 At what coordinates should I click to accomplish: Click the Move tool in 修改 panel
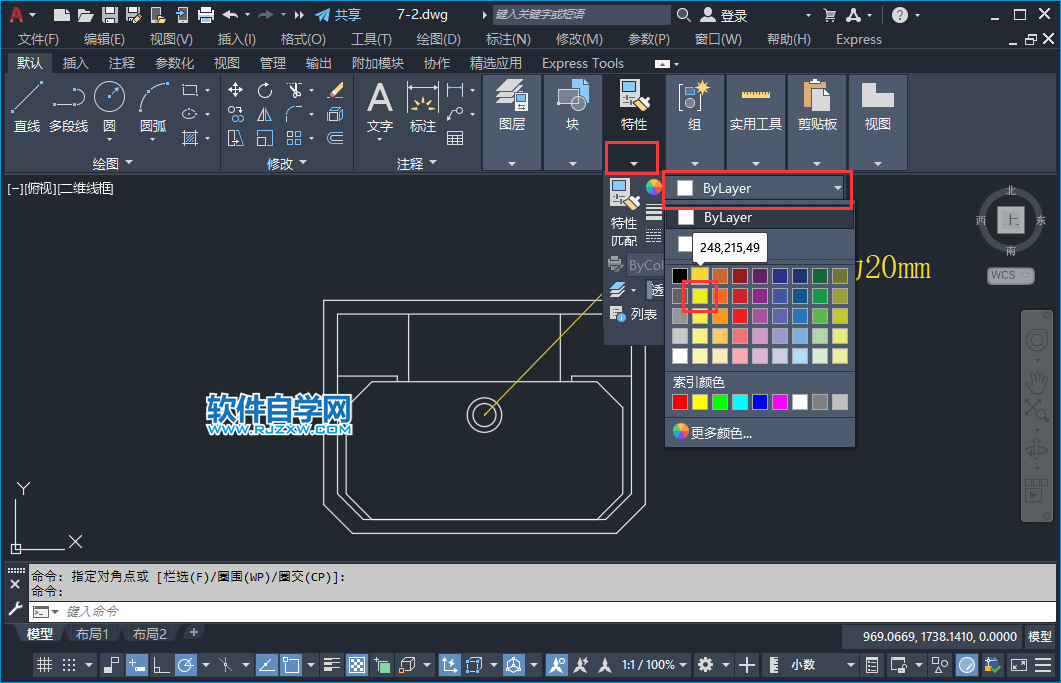pos(236,90)
